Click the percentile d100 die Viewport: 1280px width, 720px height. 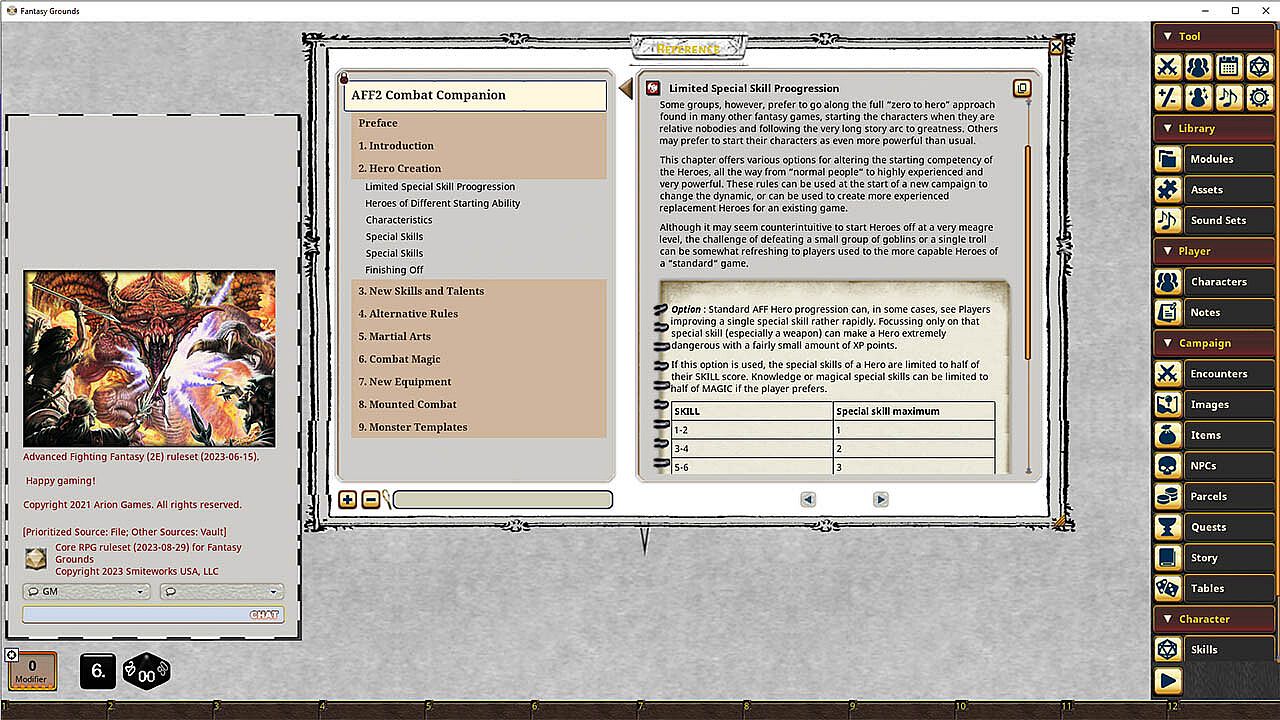(x=146, y=672)
